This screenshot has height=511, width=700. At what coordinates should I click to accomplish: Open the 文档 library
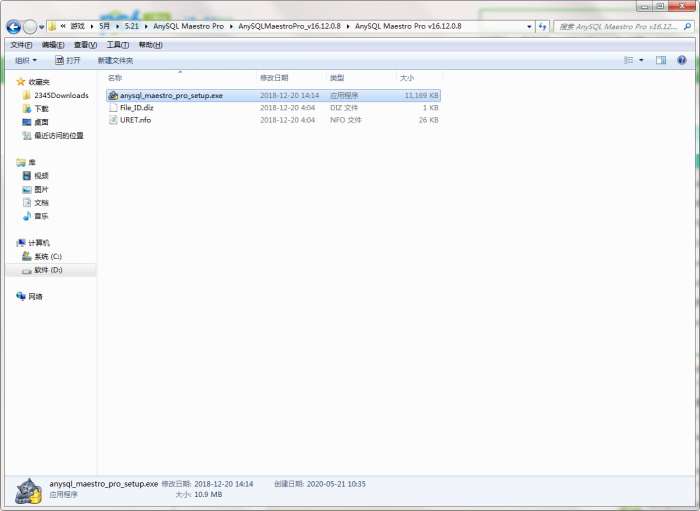pos(41,203)
